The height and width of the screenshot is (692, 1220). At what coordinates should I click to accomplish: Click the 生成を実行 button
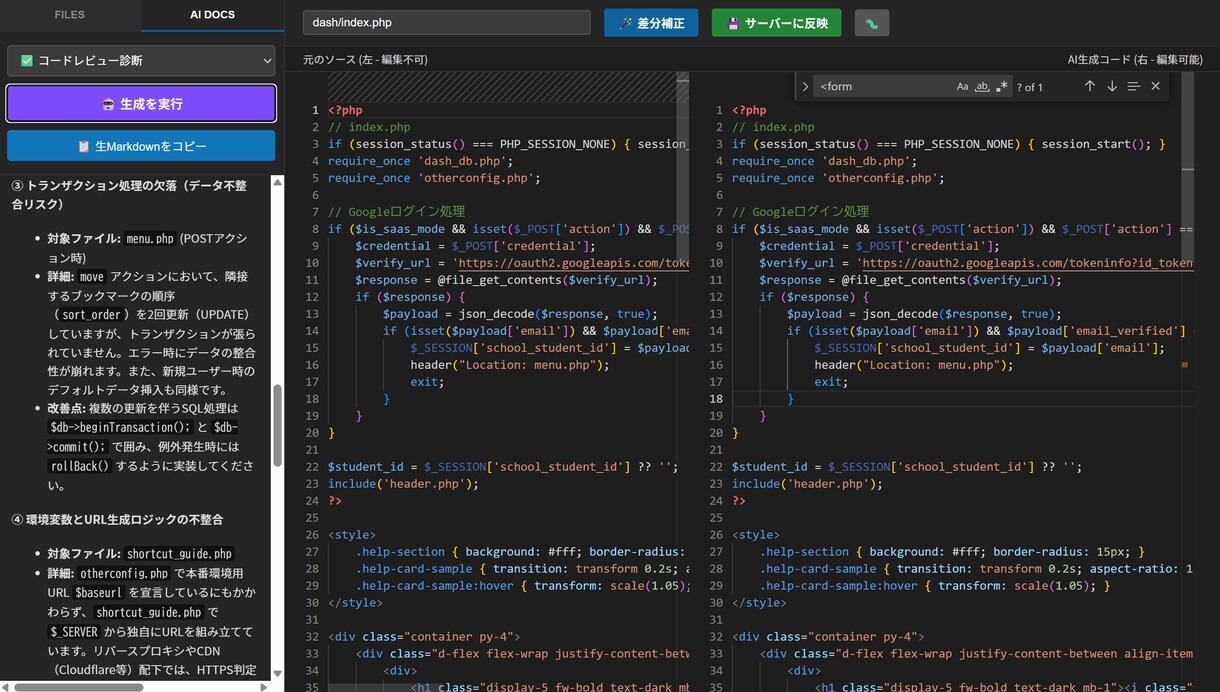point(141,103)
